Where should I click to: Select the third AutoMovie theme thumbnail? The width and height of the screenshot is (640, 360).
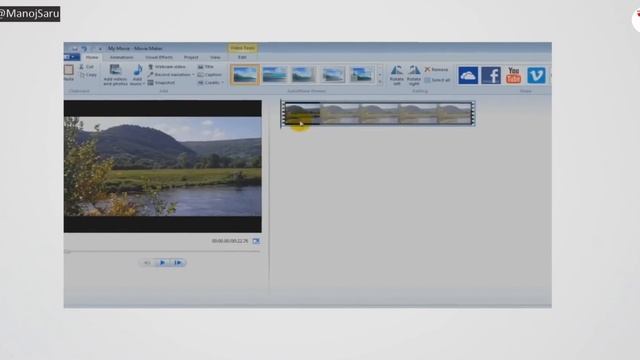(x=303, y=75)
